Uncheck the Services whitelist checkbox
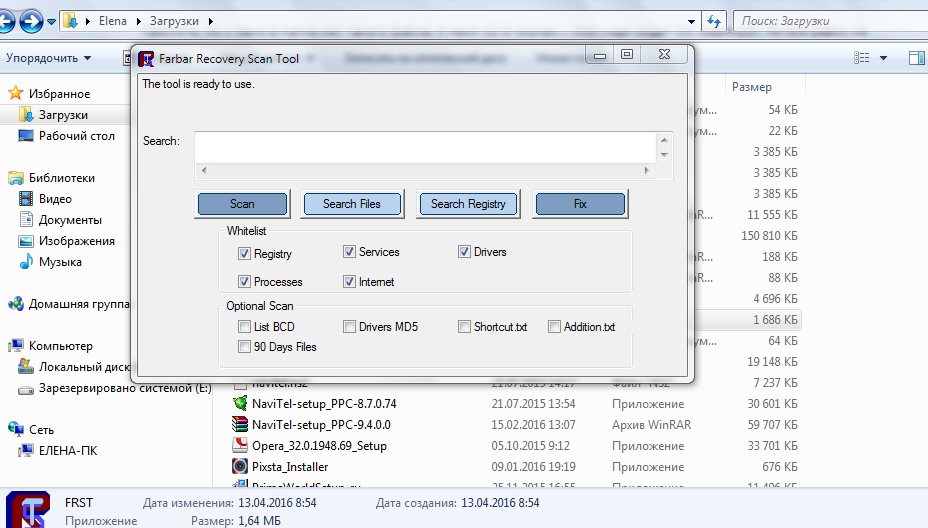Image resolution: width=928 pixels, height=528 pixels. pyautogui.click(x=349, y=252)
